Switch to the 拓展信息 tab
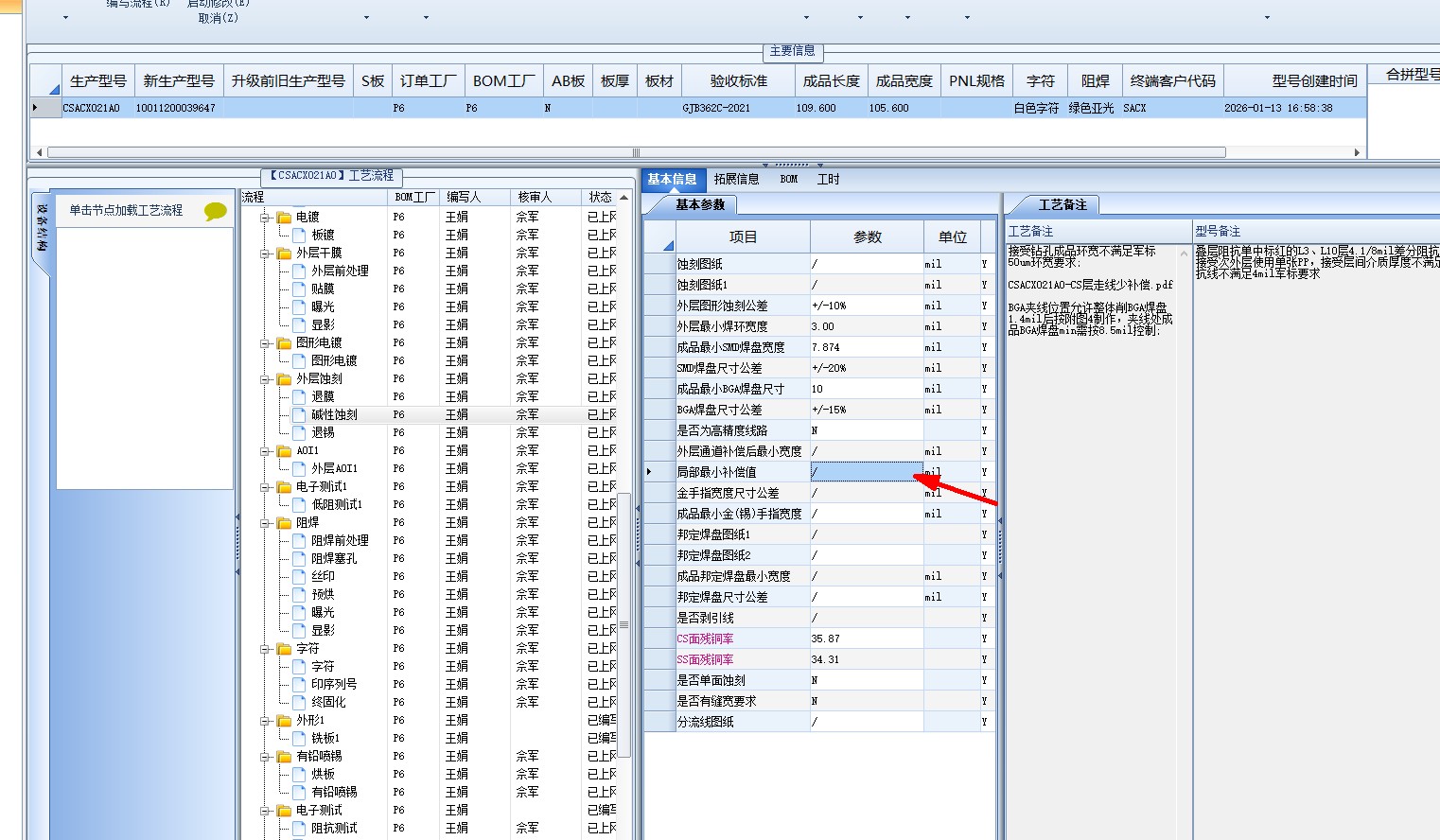 tap(736, 179)
